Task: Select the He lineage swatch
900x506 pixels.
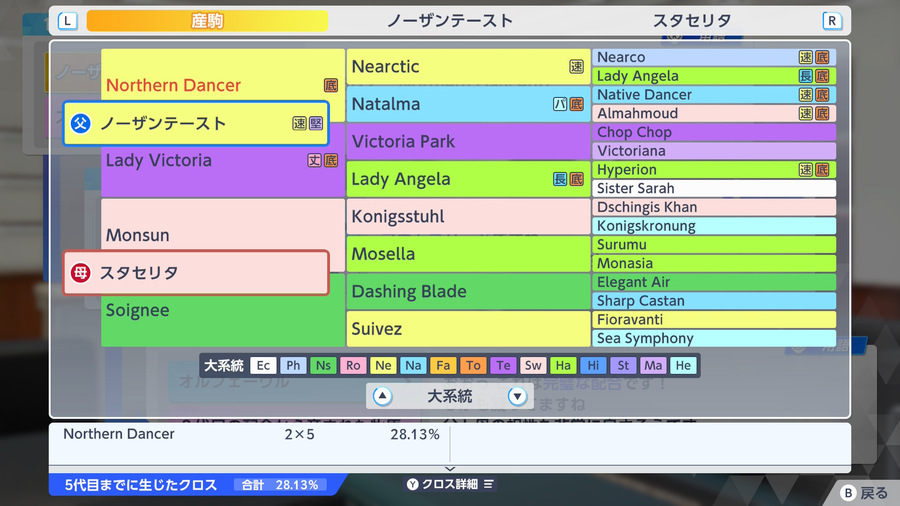Action: point(683,365)
